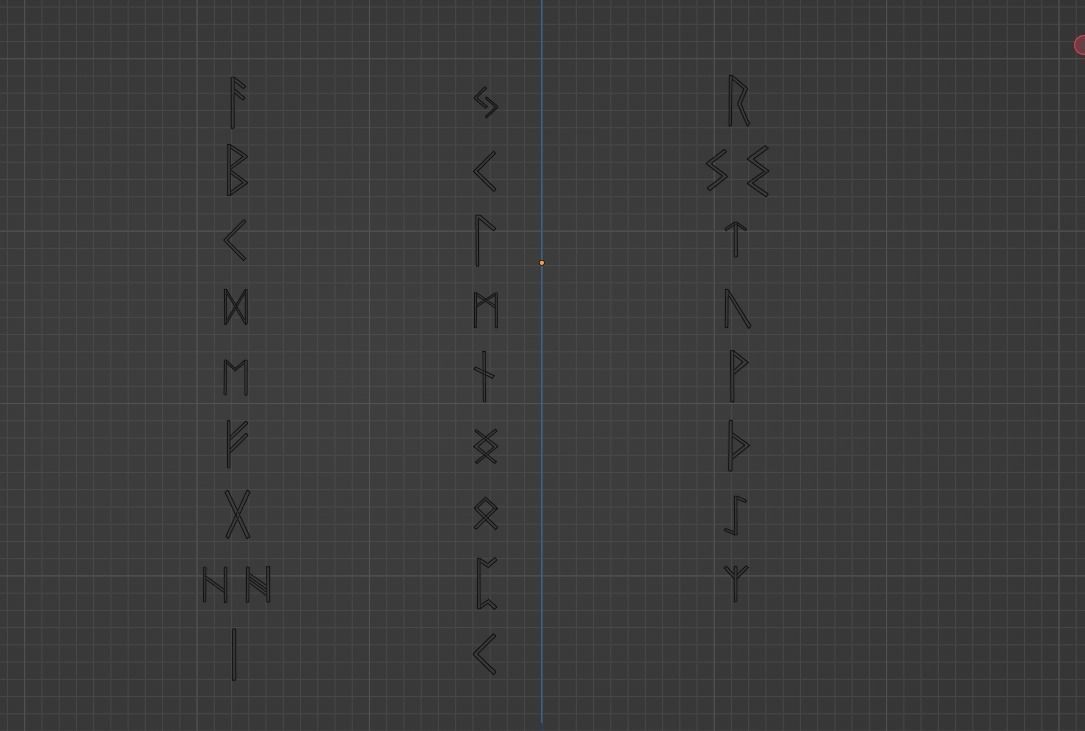Select the upward arrow Tiwaz rune

736,240
